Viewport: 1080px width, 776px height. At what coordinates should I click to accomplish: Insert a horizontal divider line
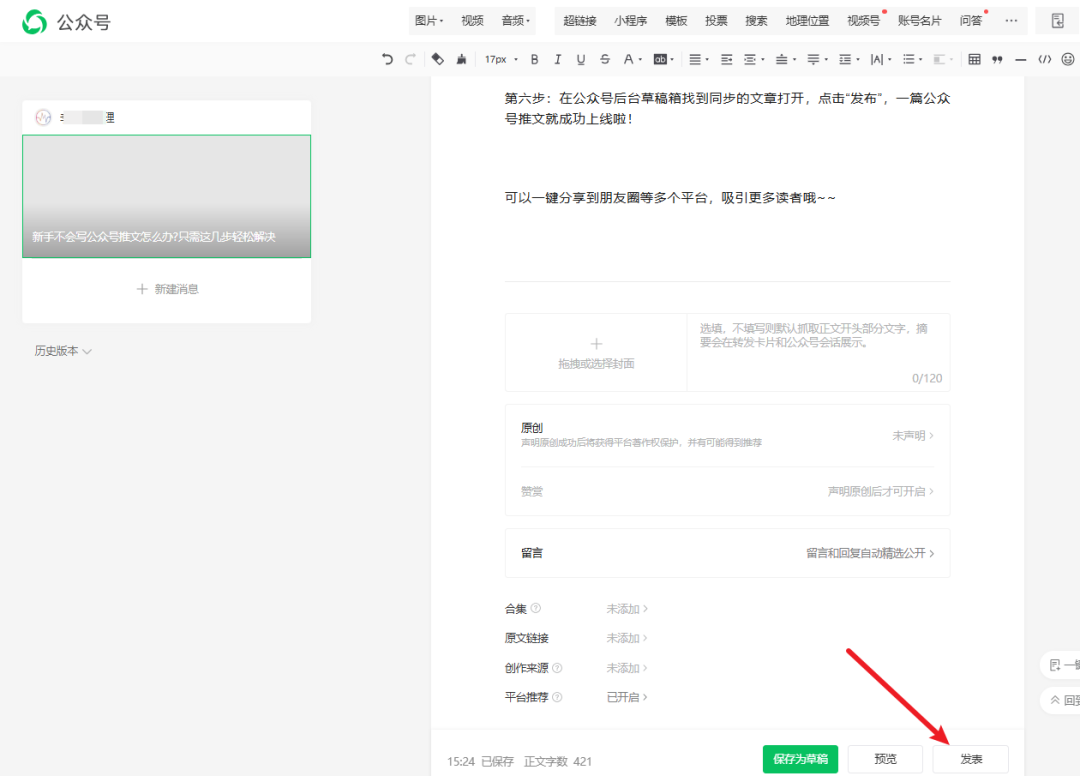[1020, 60]
